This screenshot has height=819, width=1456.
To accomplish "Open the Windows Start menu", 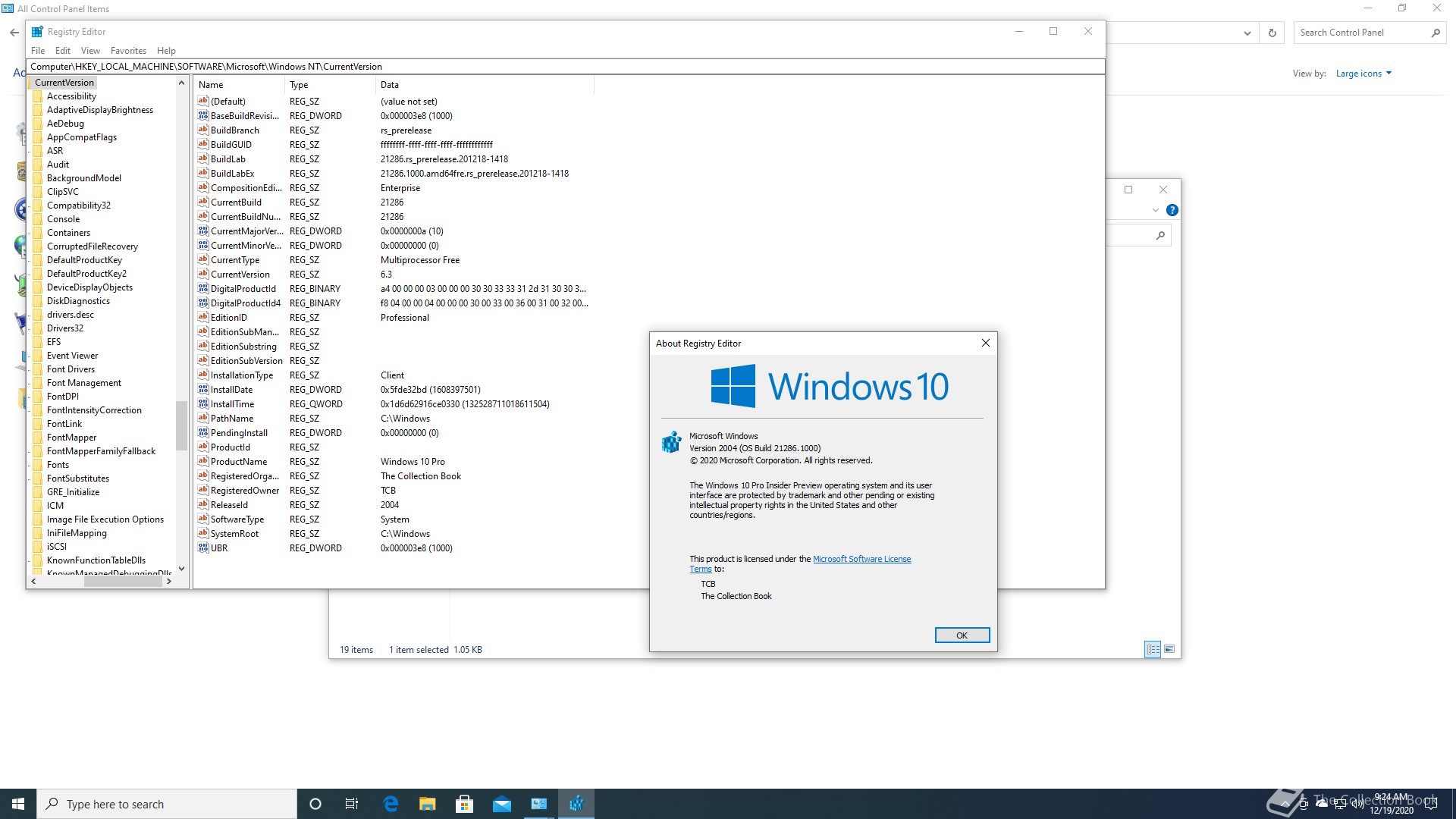I will (18, 804).
